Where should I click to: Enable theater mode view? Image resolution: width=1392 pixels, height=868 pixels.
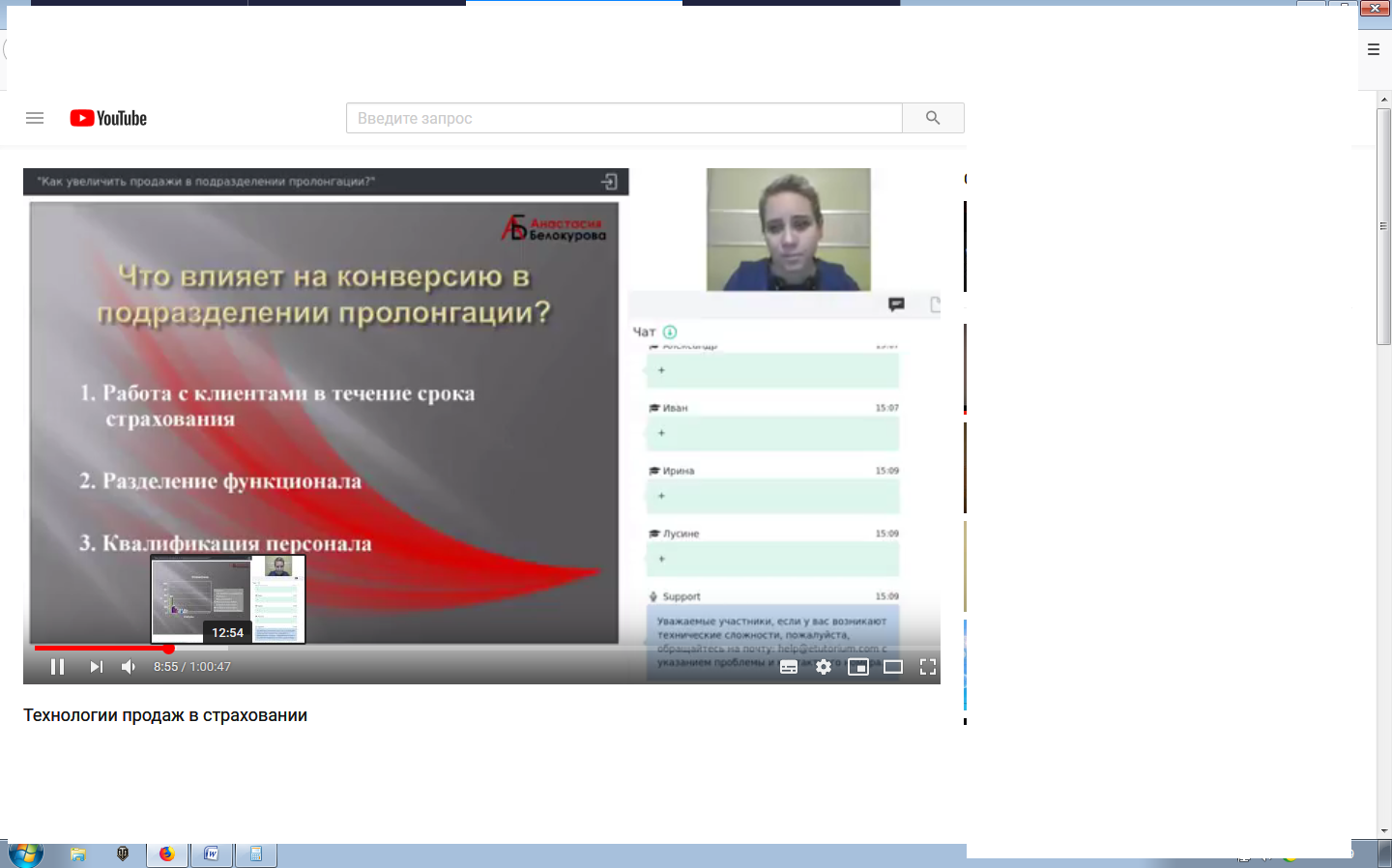(x=893, y=667)
